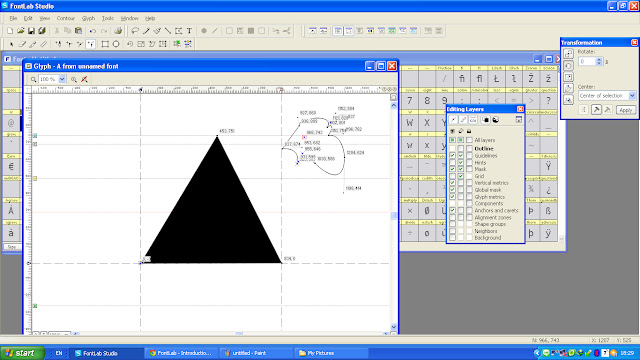Click the New file icon in toolbar

[10, 31]
